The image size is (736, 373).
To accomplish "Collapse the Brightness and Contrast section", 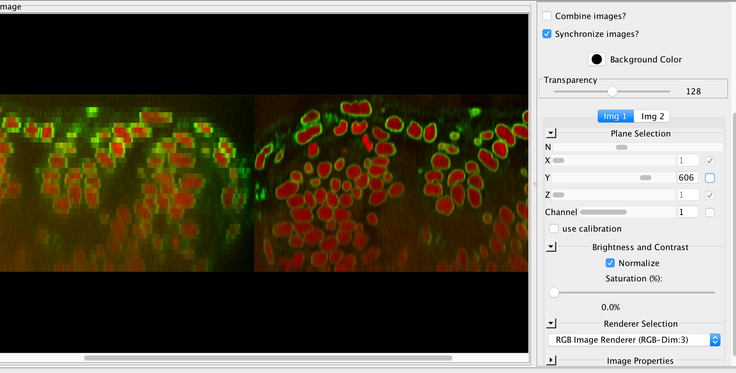I will pos(551,247).
